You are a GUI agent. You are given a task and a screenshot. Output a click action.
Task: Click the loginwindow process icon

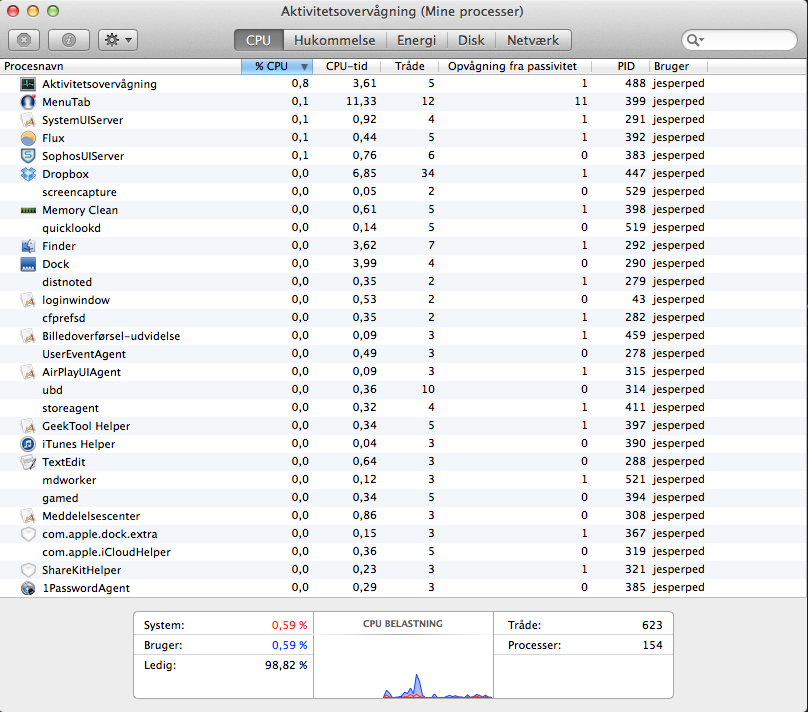coord(28,300)
